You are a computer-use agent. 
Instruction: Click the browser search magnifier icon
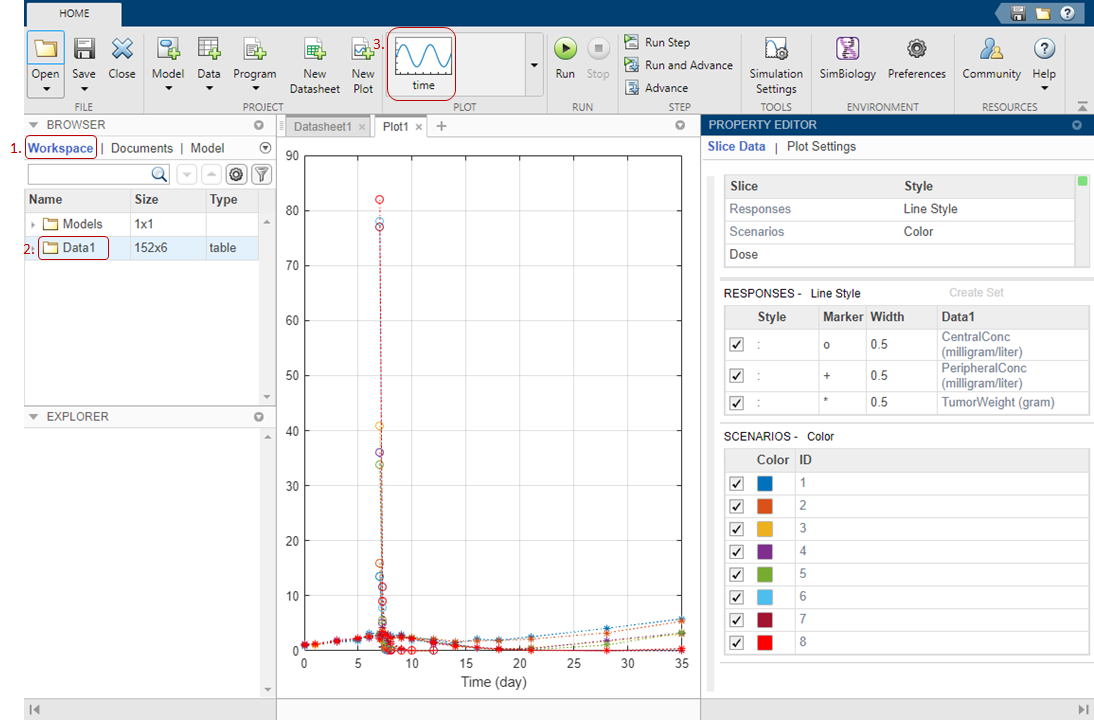click(x=159, y=174)
